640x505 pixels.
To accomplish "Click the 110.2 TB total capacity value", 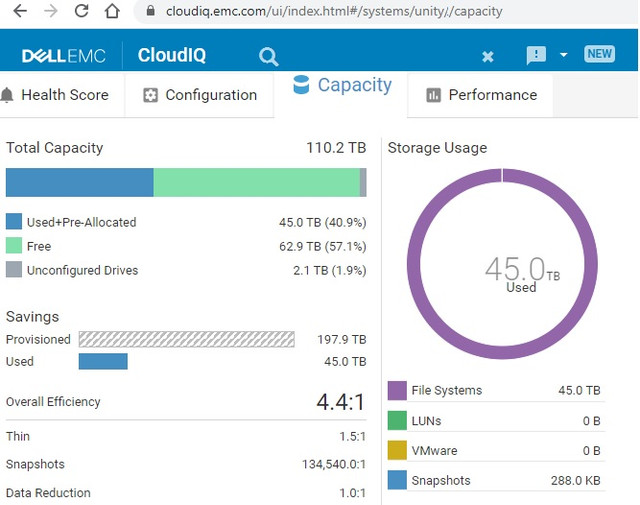I will (x=336, y=148).
